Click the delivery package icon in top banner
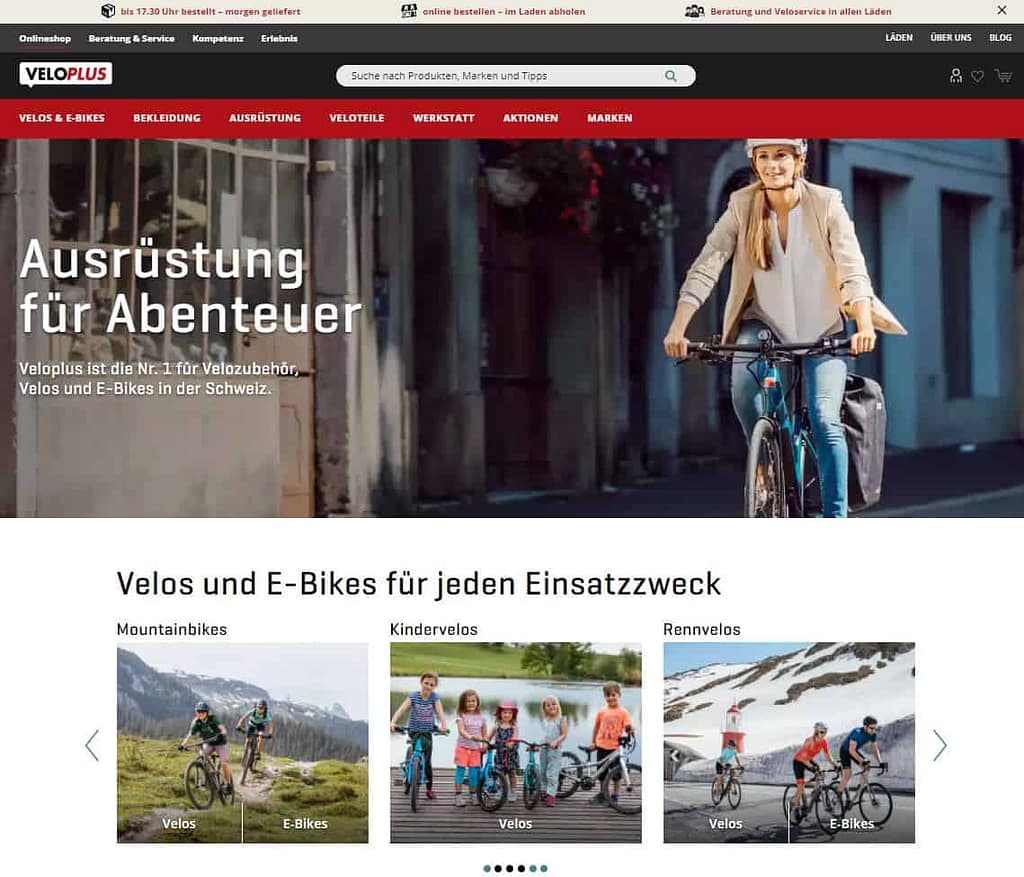The width and height of the screenshot is (1024, 877). [x=108, y=11]
